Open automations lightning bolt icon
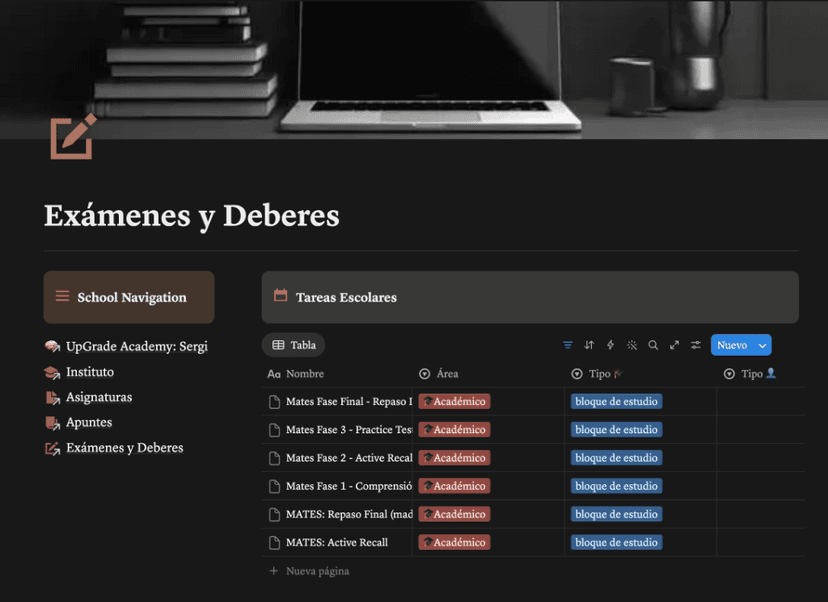This screenshot has width=828, height=602. [610, 345]
